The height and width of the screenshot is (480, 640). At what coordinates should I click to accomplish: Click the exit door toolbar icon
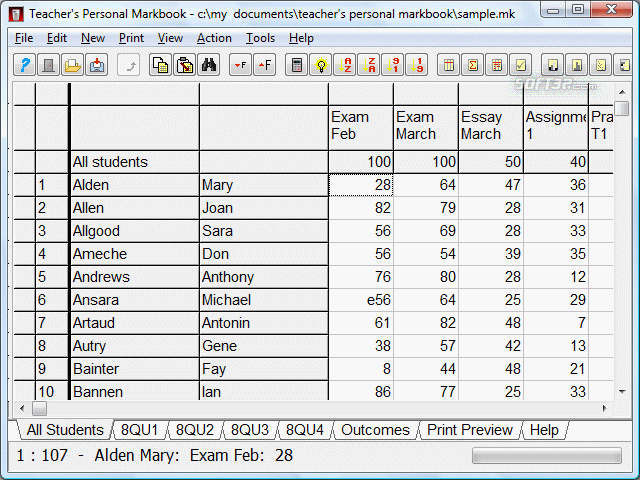(x=49, y=65)
